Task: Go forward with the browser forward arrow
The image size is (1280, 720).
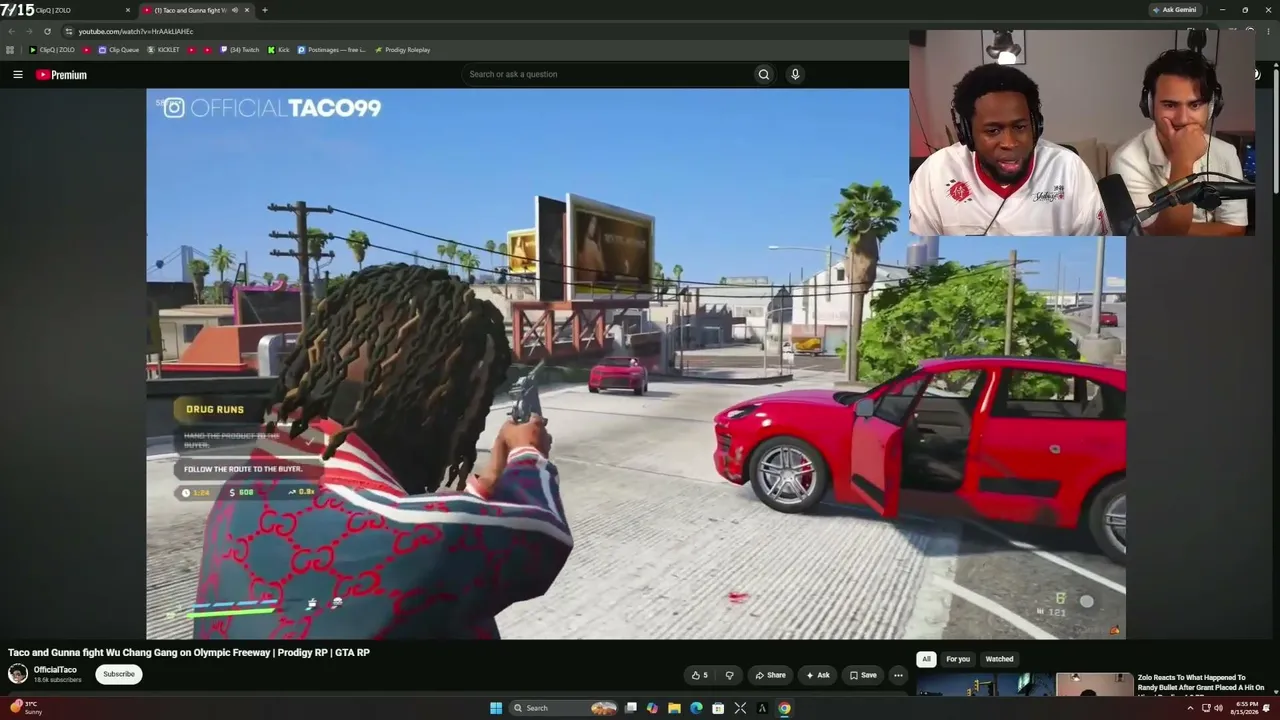Action: pos(29,31)
